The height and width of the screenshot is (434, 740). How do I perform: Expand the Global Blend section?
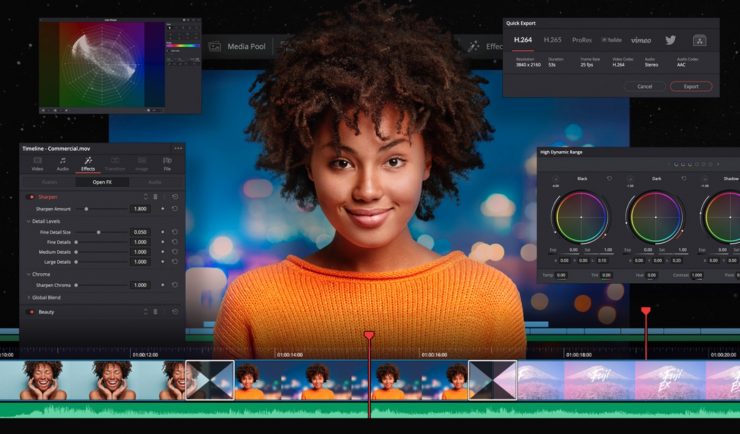pos(29,297)
